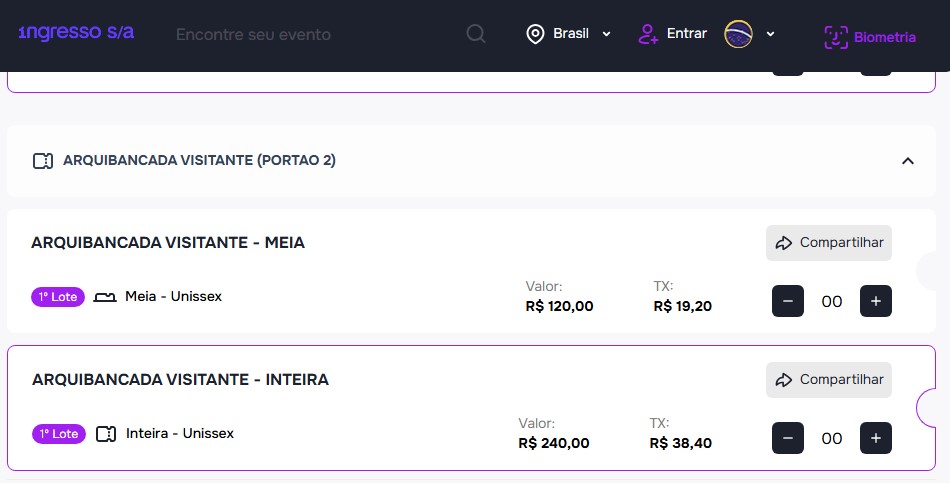Share the Arquibancada Visitante - Inteira ticket
Image resolution: width=950 pixels, height=483 pixels.
829,380
